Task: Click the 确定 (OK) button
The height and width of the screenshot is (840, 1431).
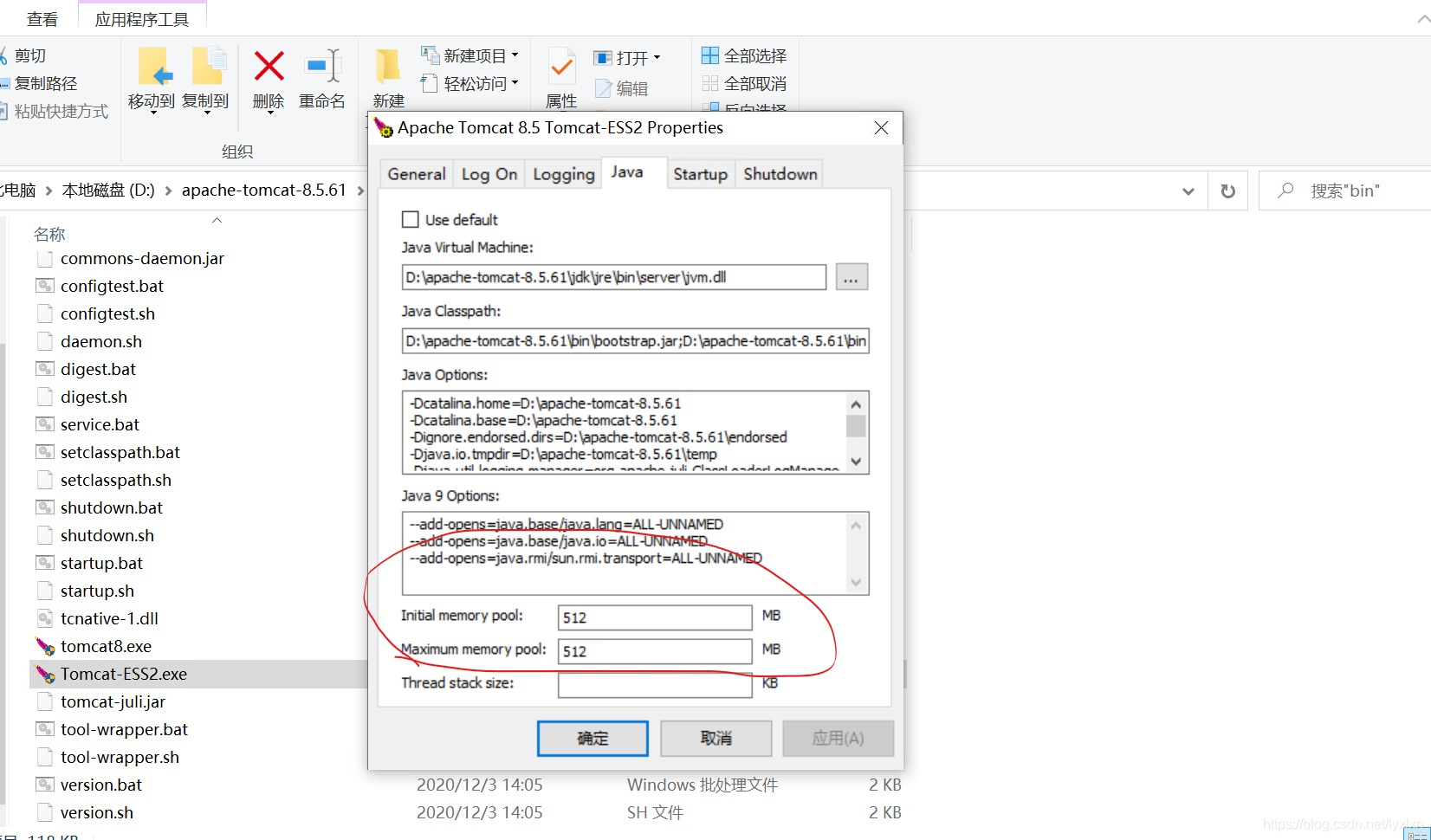Action: [592, 739]
